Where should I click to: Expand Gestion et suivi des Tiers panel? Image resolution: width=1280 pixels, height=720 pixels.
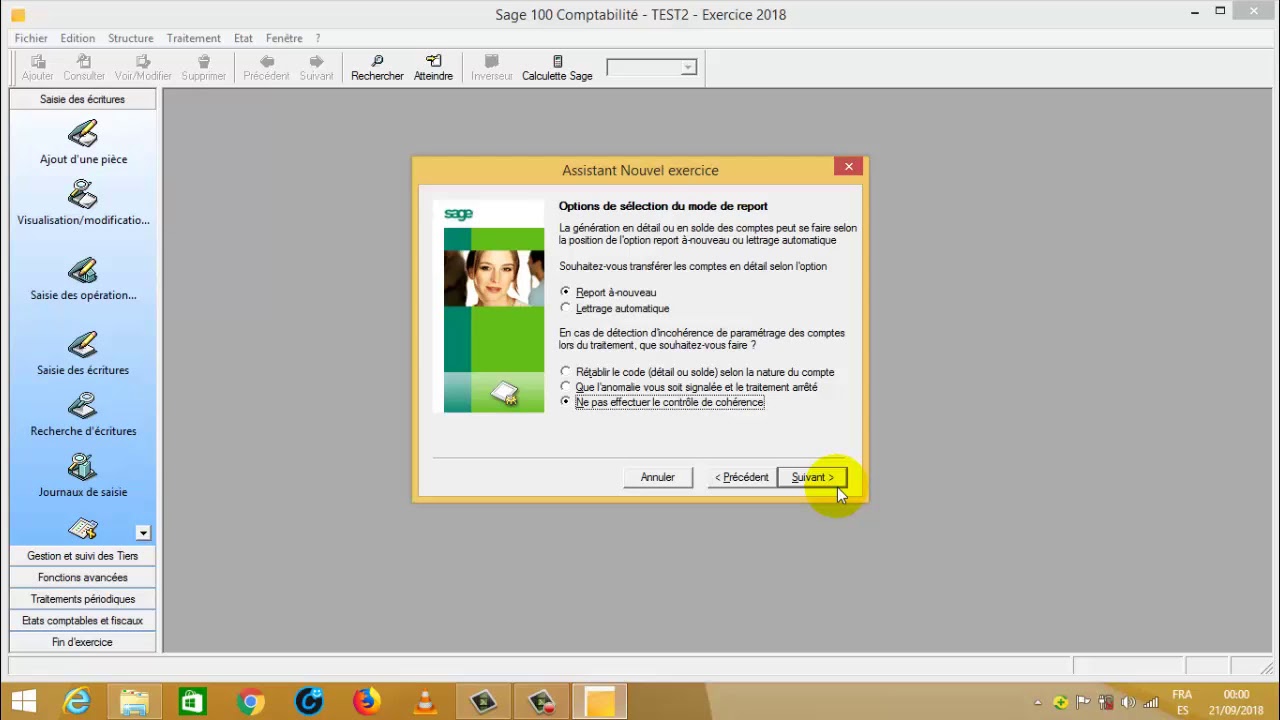83,556
